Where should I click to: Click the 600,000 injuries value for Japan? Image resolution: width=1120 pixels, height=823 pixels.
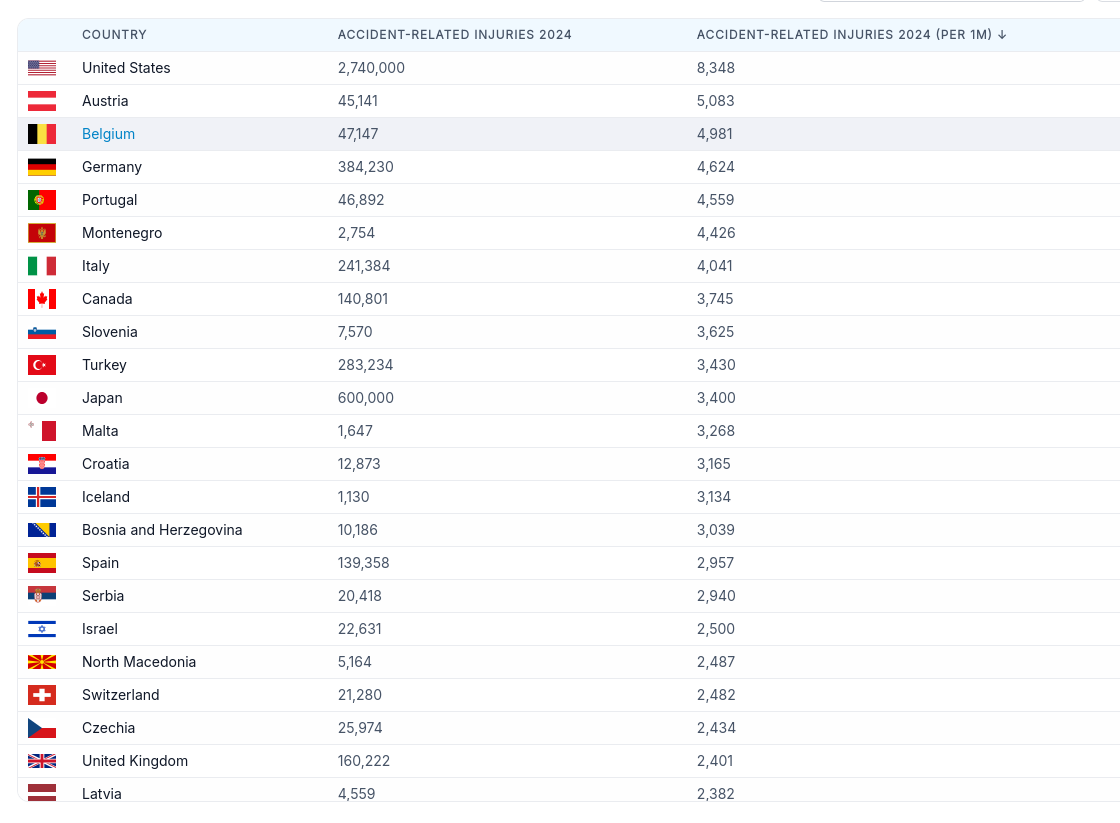pyautogui.click(x=366, y=398)
